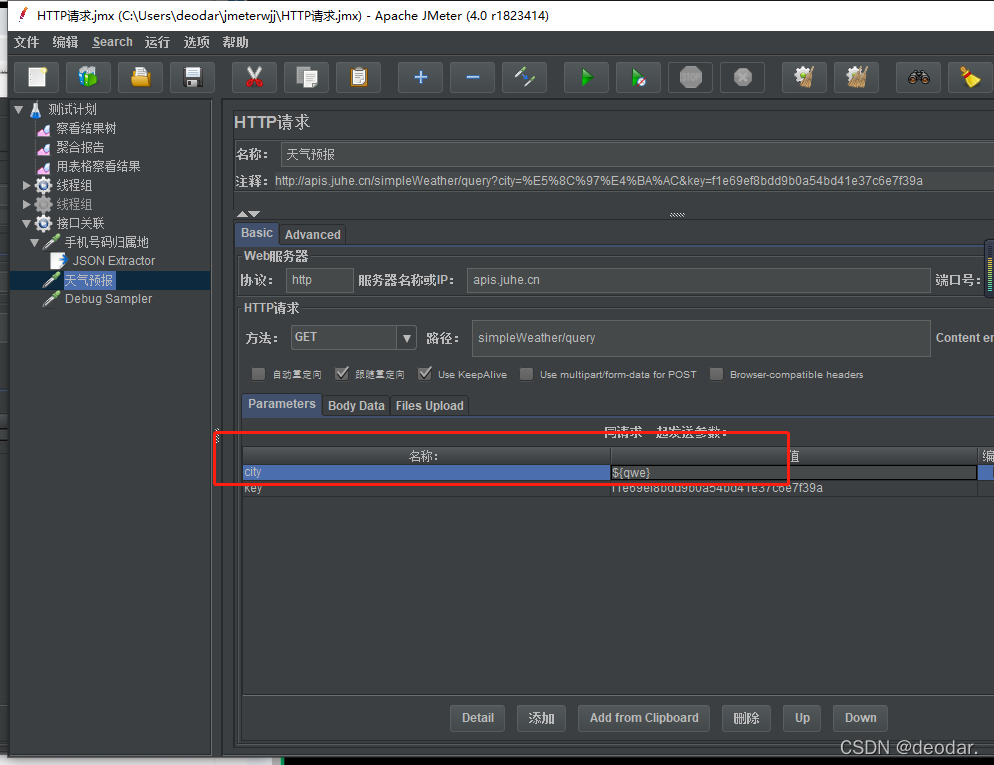
Task: Toggle Use KeepAlive checkbox
Action: pyautogui.click(x=425, y=374)
